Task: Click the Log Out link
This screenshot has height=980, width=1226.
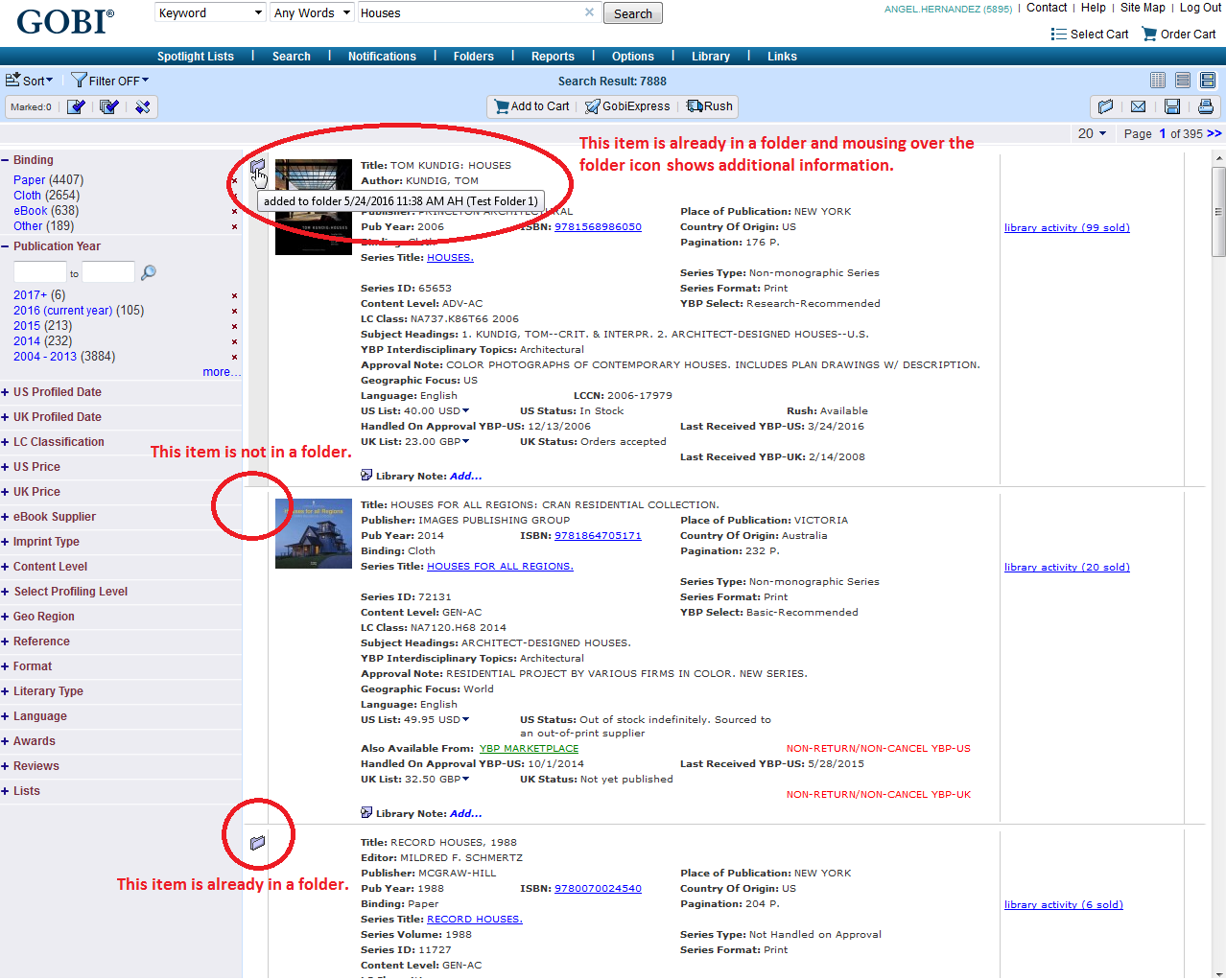Action: (1200, 8)
